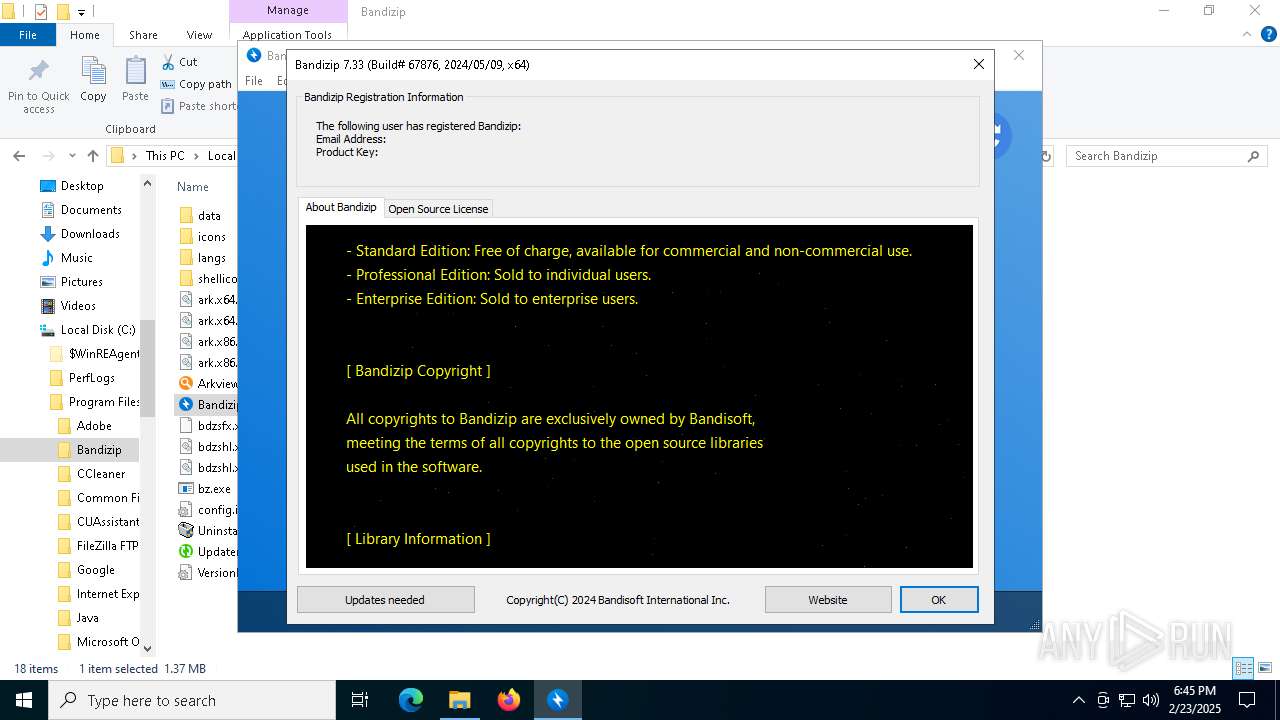Select the Bandizip application file in list
The image size is (1280, 720).
coord(207,405)
